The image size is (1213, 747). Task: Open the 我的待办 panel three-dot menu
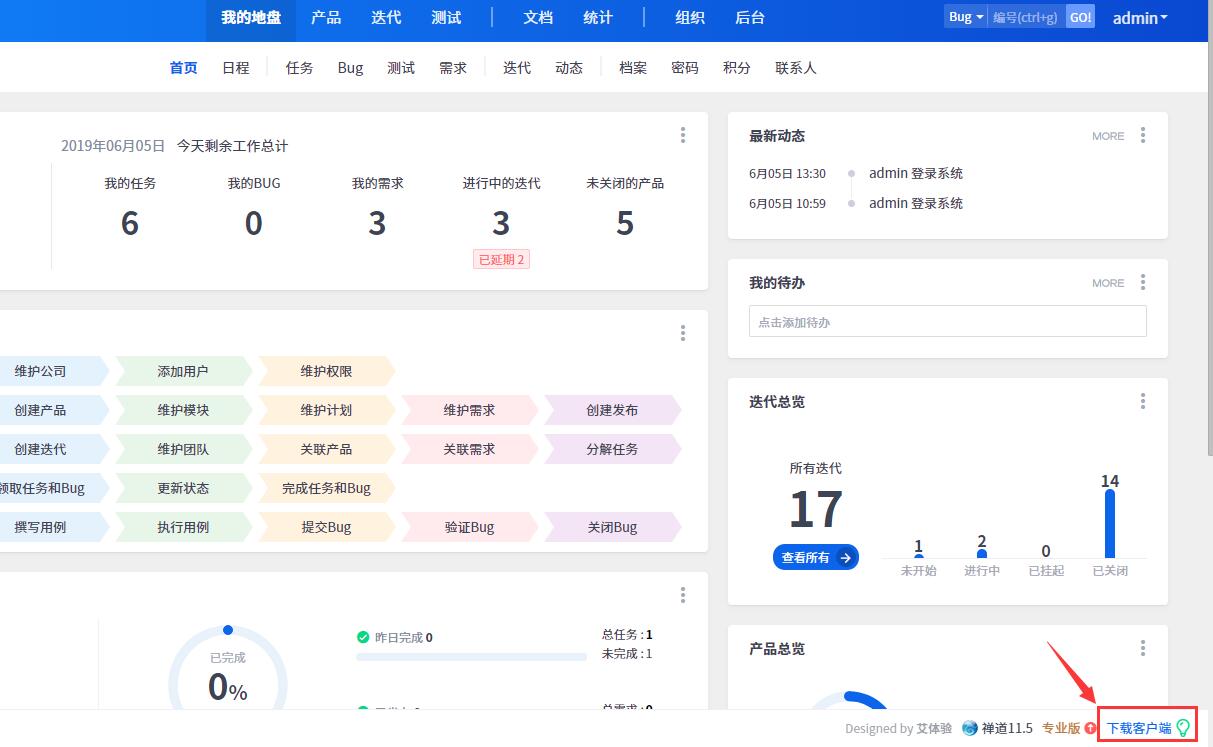(1143, 283)
